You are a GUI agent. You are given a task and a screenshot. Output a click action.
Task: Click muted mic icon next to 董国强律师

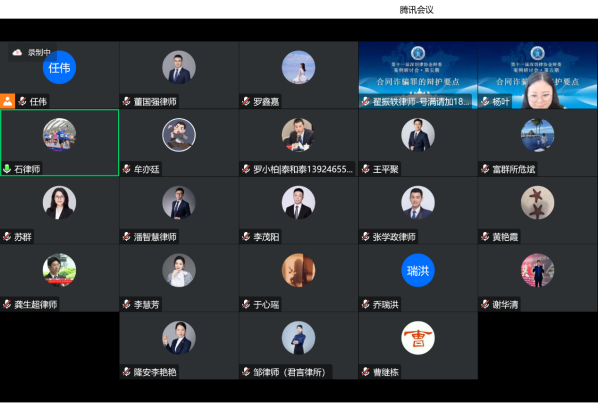pyautogui.click(x=127, y=101)
